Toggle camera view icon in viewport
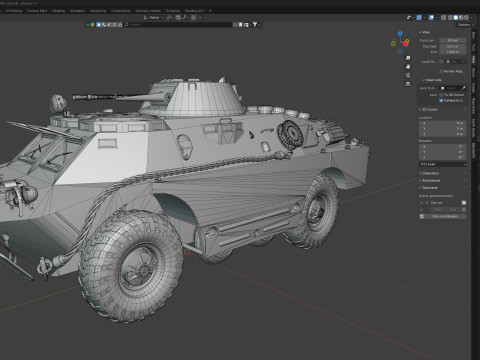Viewport: 480px width, 360px height. tap(408, 75)
